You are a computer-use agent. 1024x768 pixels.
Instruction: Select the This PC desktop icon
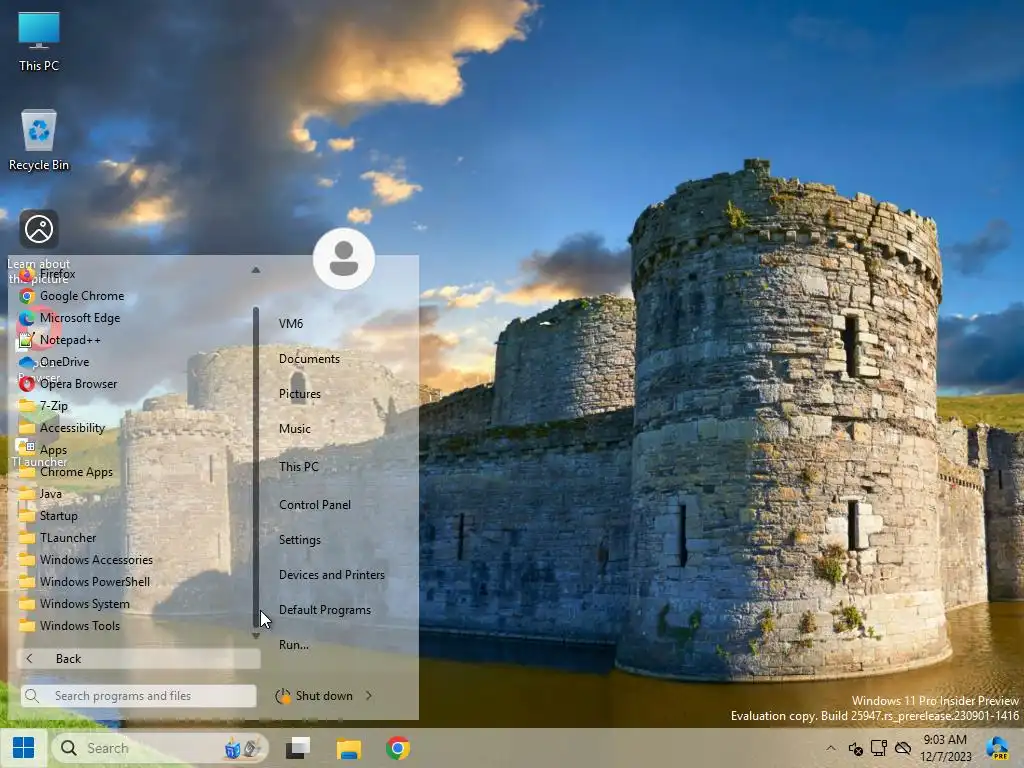(39, 40)
